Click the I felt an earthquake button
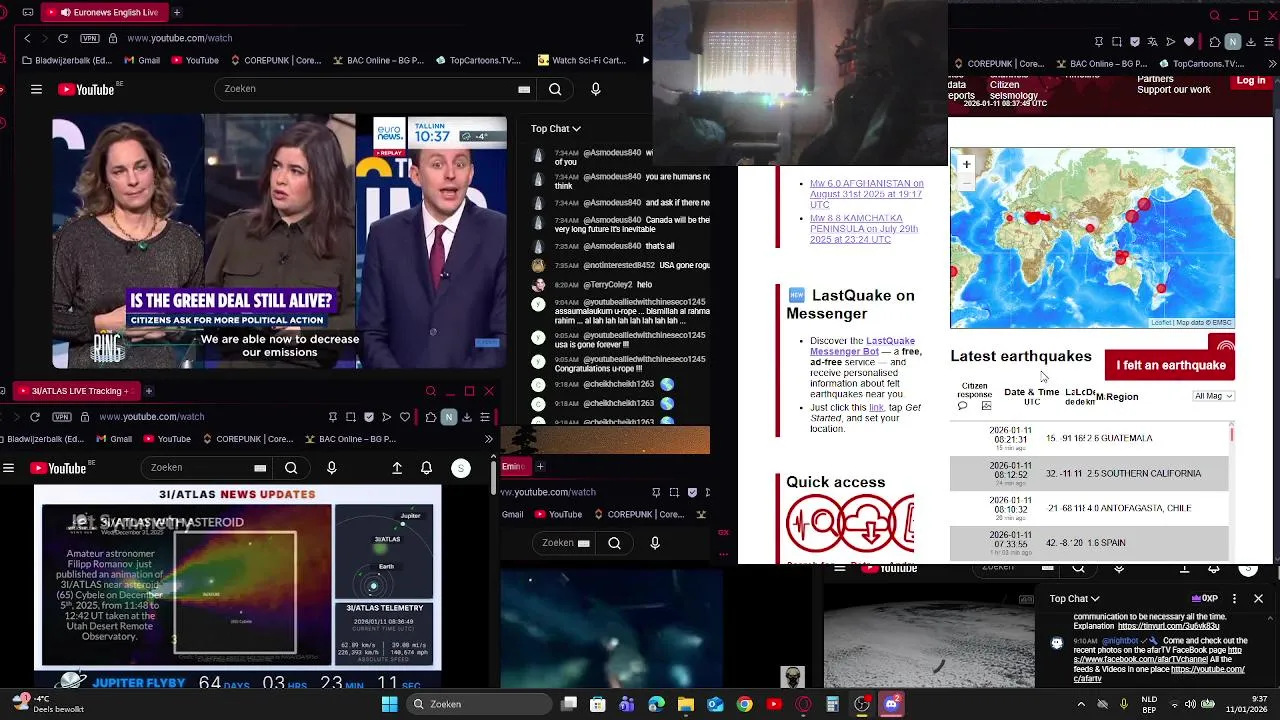Viewport: 1280px width, 720px height. tap(1170, 365)
